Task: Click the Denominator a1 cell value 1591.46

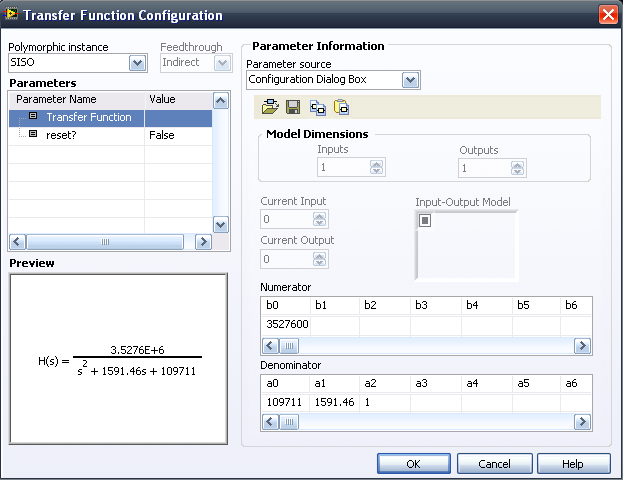Action: point(335,401)
